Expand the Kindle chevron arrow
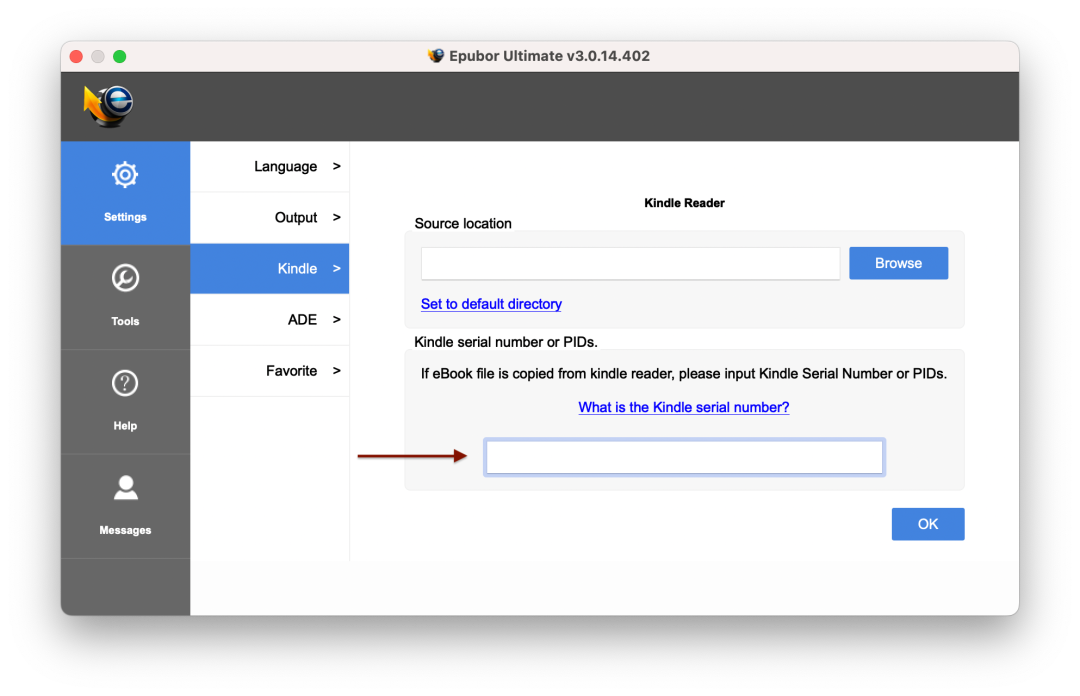The height and width of the screenshot is (696, 1080). 337,268
